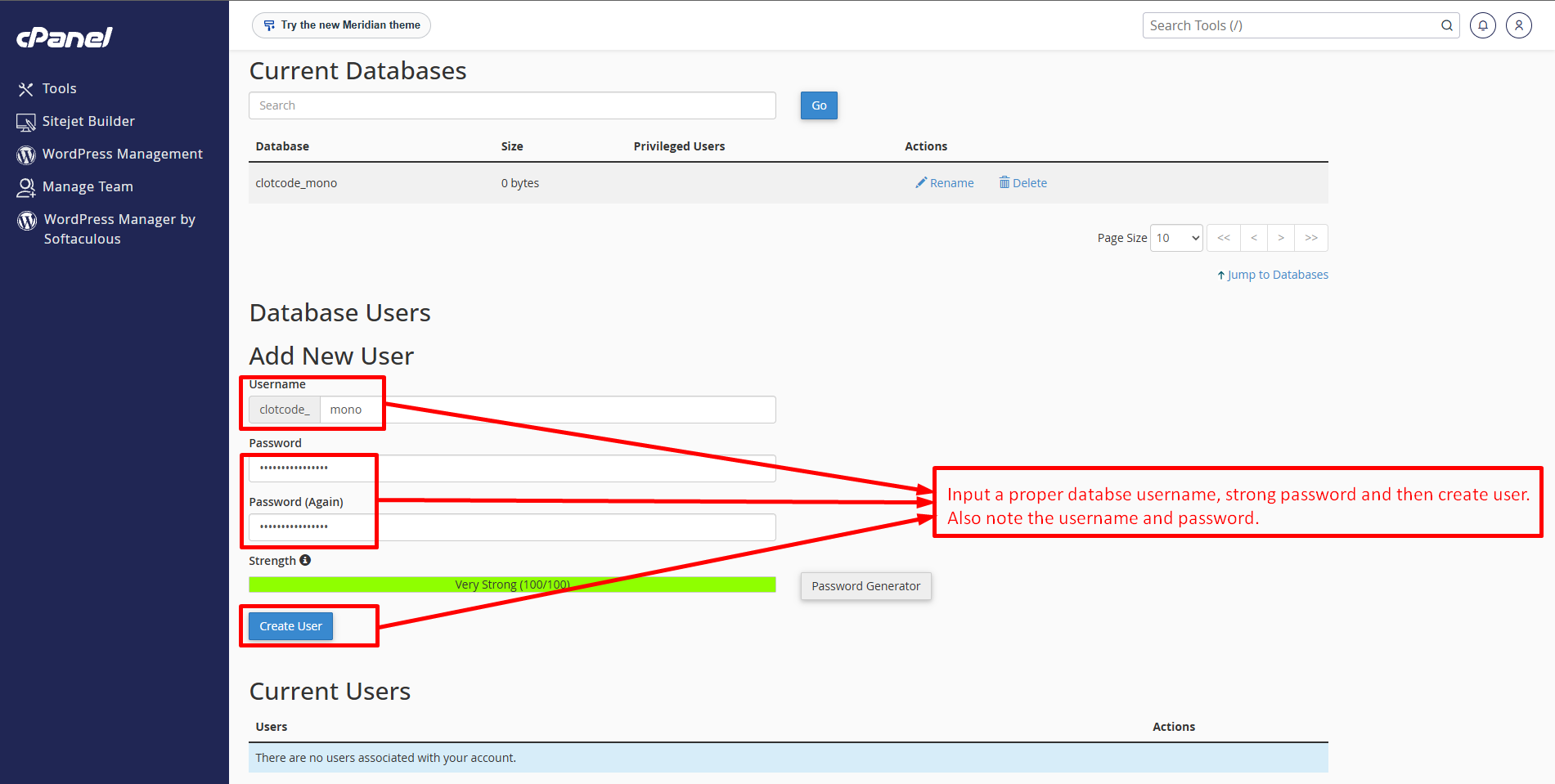Try the new Meridian theme button
Image resolution: width=1555 pixels, height=784 pixels.
pos(341,25)
